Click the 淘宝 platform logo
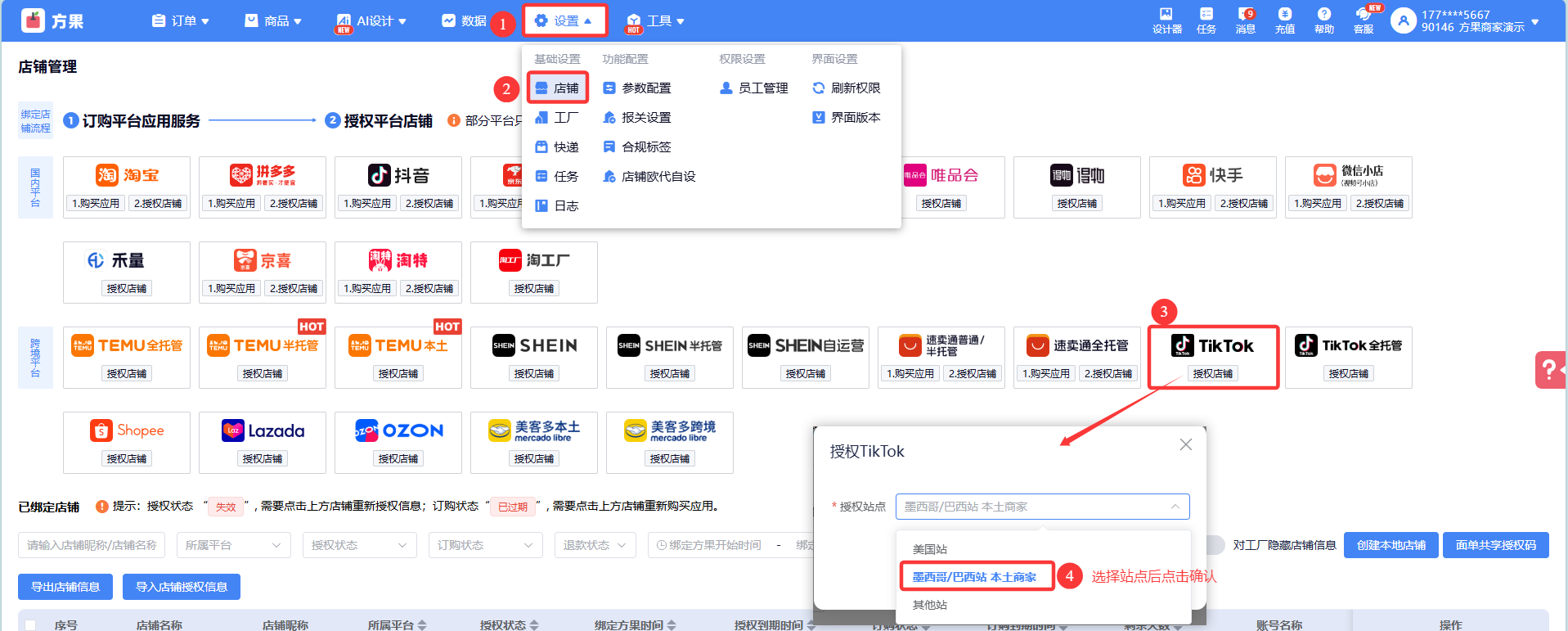 (x=127, y=175)
